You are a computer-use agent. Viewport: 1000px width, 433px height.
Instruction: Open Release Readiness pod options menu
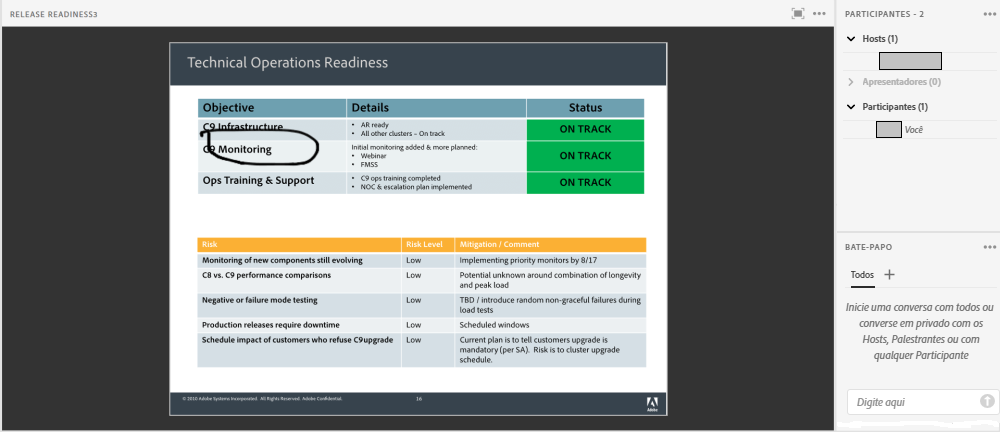820,13
